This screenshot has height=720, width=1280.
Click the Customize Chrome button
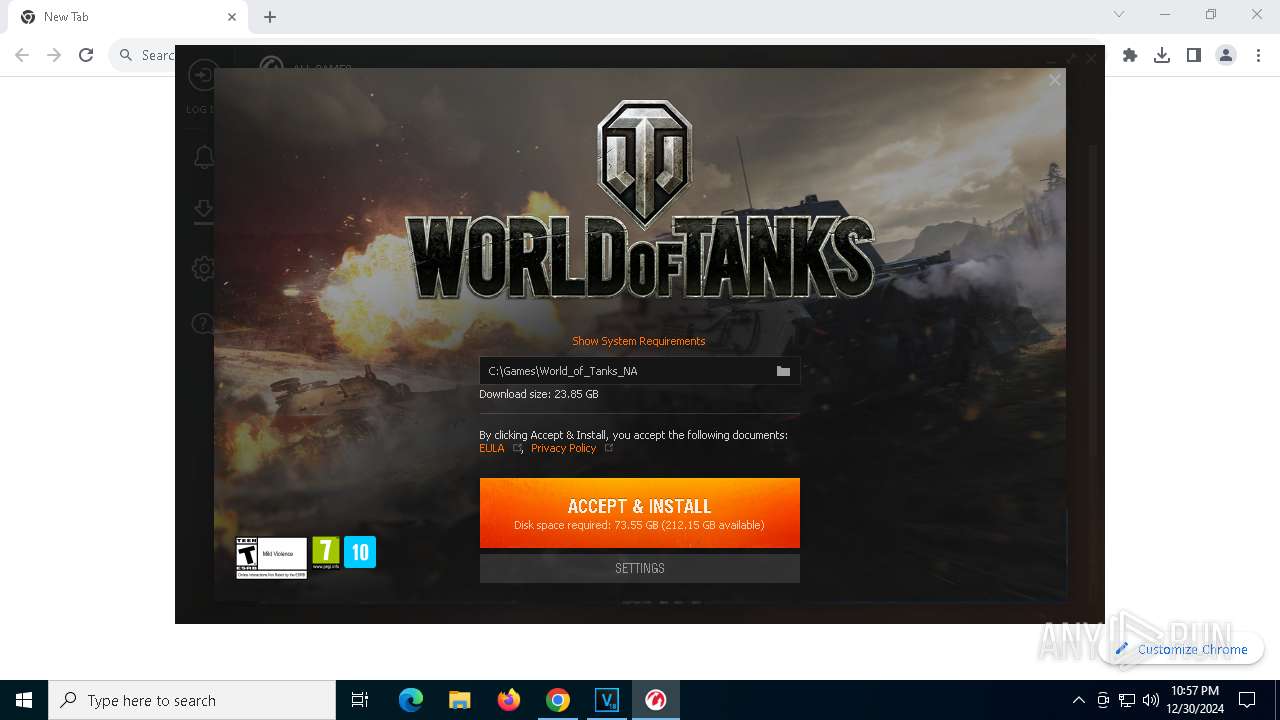coord(1182,649)
